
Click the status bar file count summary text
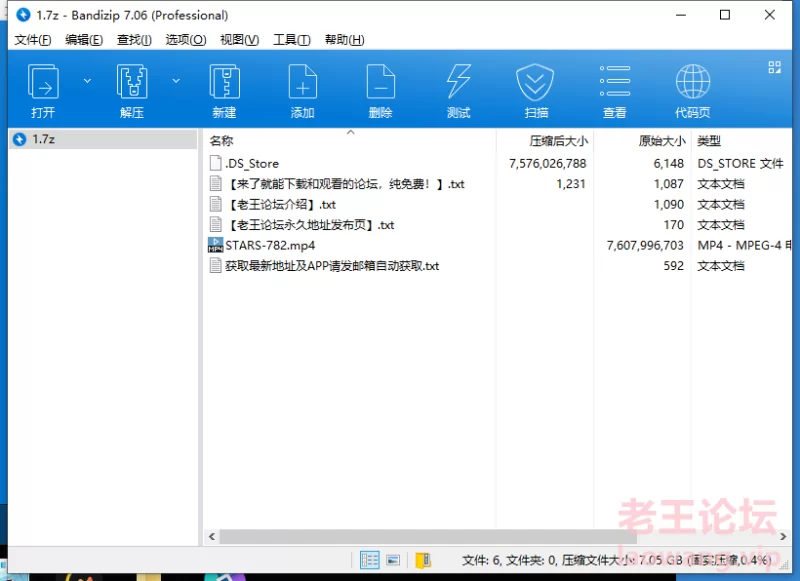click(x=616, y=561)
